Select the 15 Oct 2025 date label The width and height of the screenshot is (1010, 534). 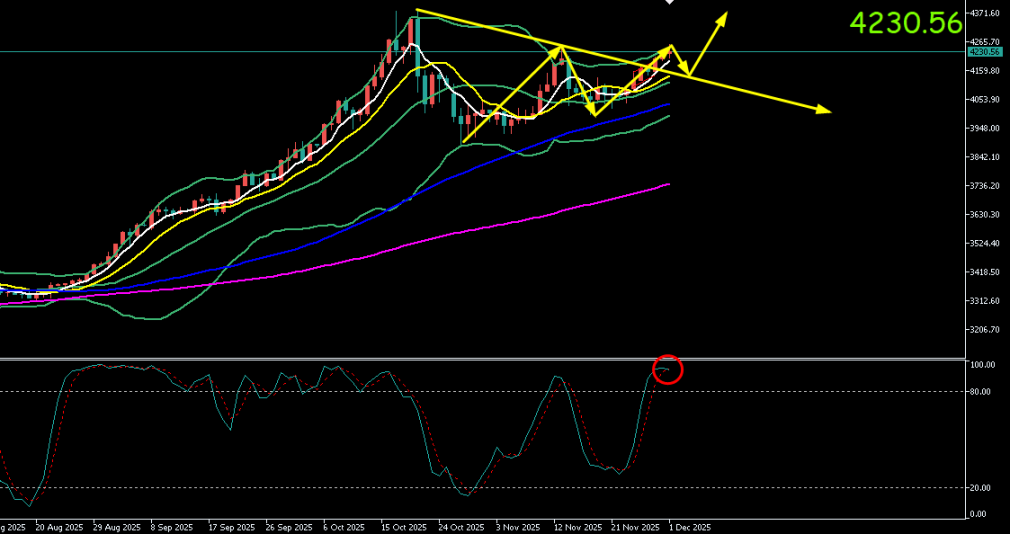403,526
